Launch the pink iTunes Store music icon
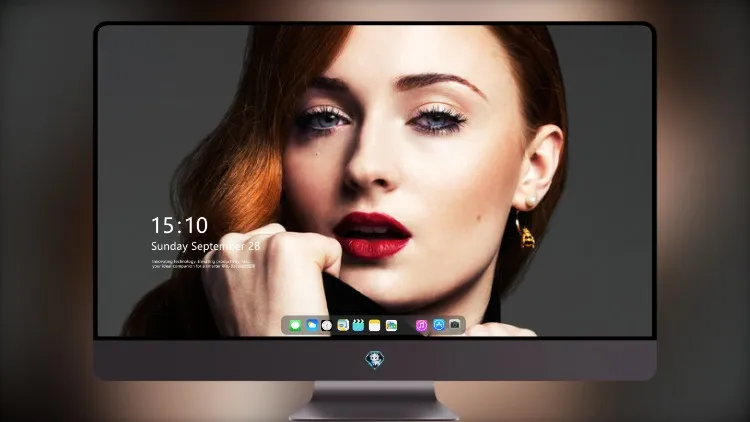The image size is (750, 422). tap(421, 325)
